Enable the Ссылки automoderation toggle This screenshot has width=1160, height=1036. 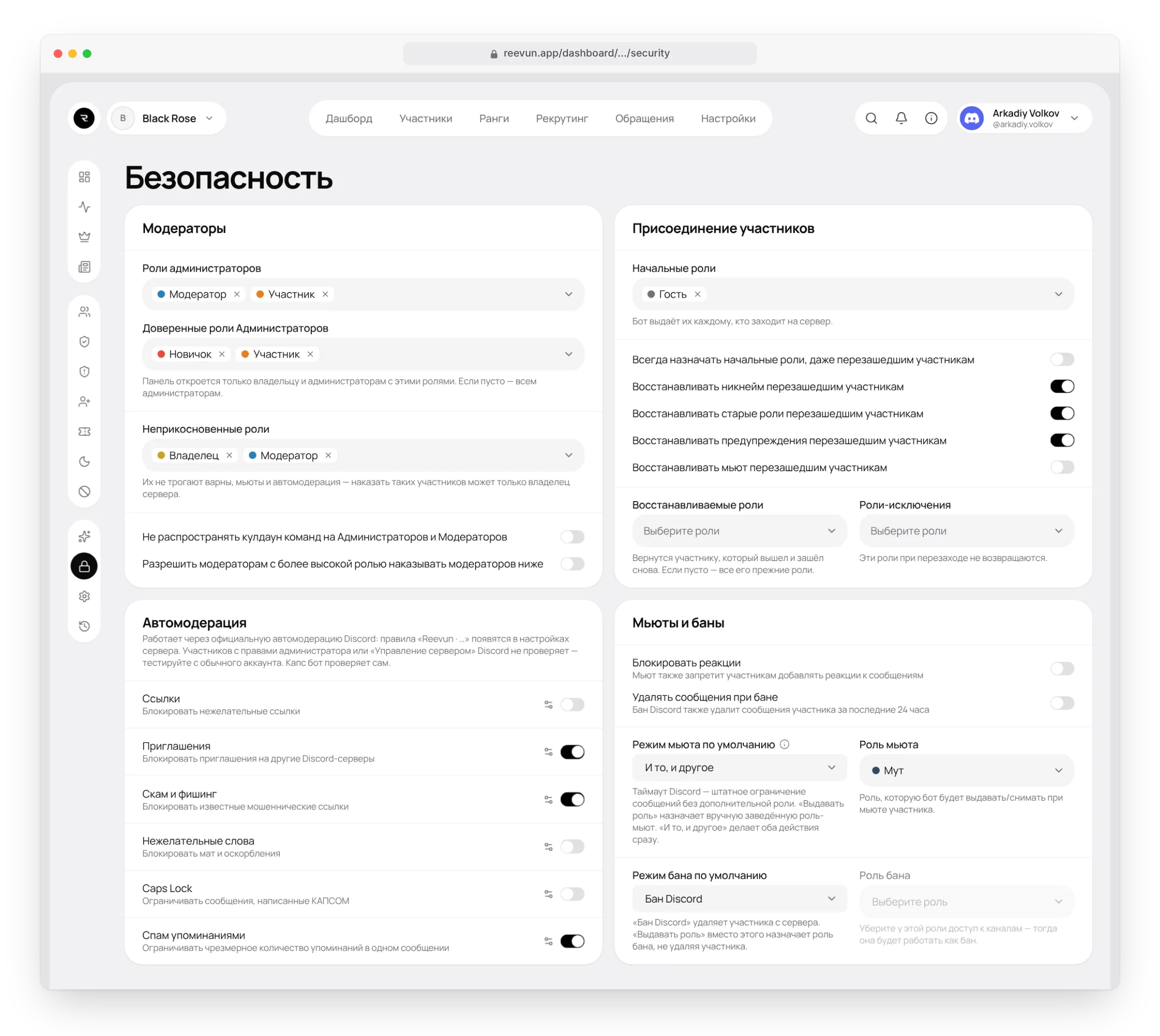click(x=572, y=704)
